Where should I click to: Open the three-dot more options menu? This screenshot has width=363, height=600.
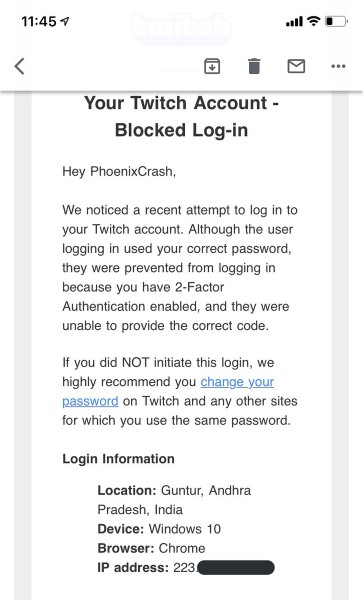click(x=338, y=66)
